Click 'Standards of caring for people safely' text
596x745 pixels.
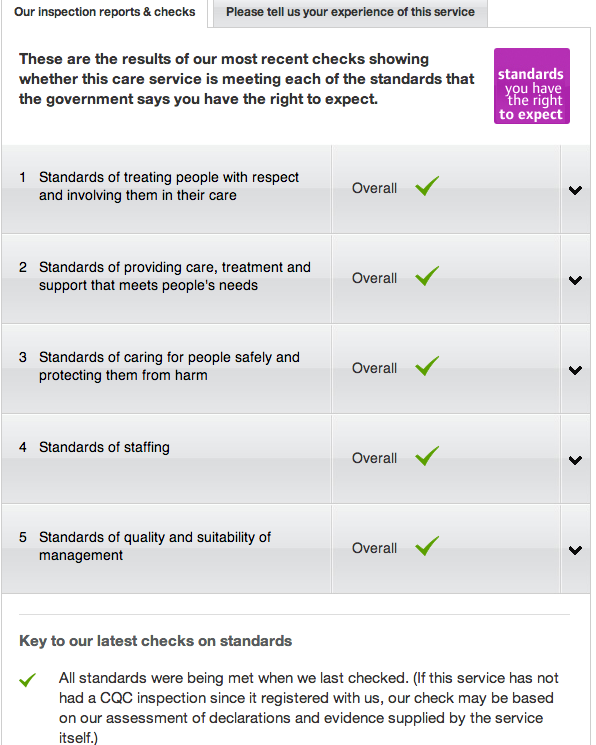coord(169,366)
